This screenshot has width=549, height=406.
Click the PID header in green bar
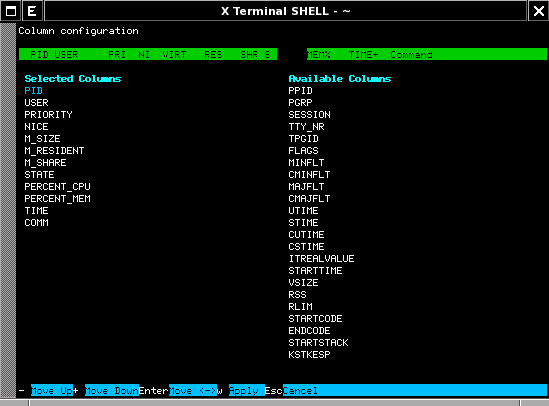pos(39,55)
